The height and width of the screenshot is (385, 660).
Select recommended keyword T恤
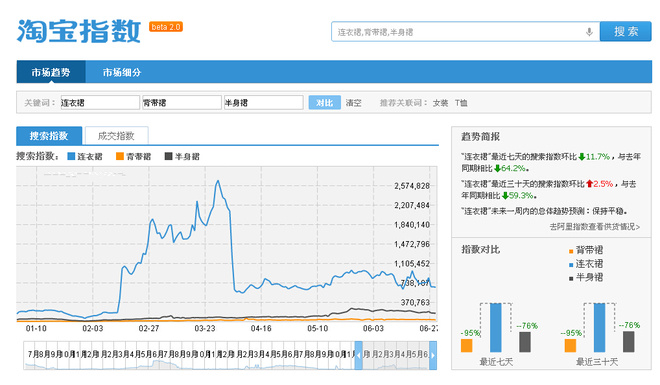[x=461, y=103]
